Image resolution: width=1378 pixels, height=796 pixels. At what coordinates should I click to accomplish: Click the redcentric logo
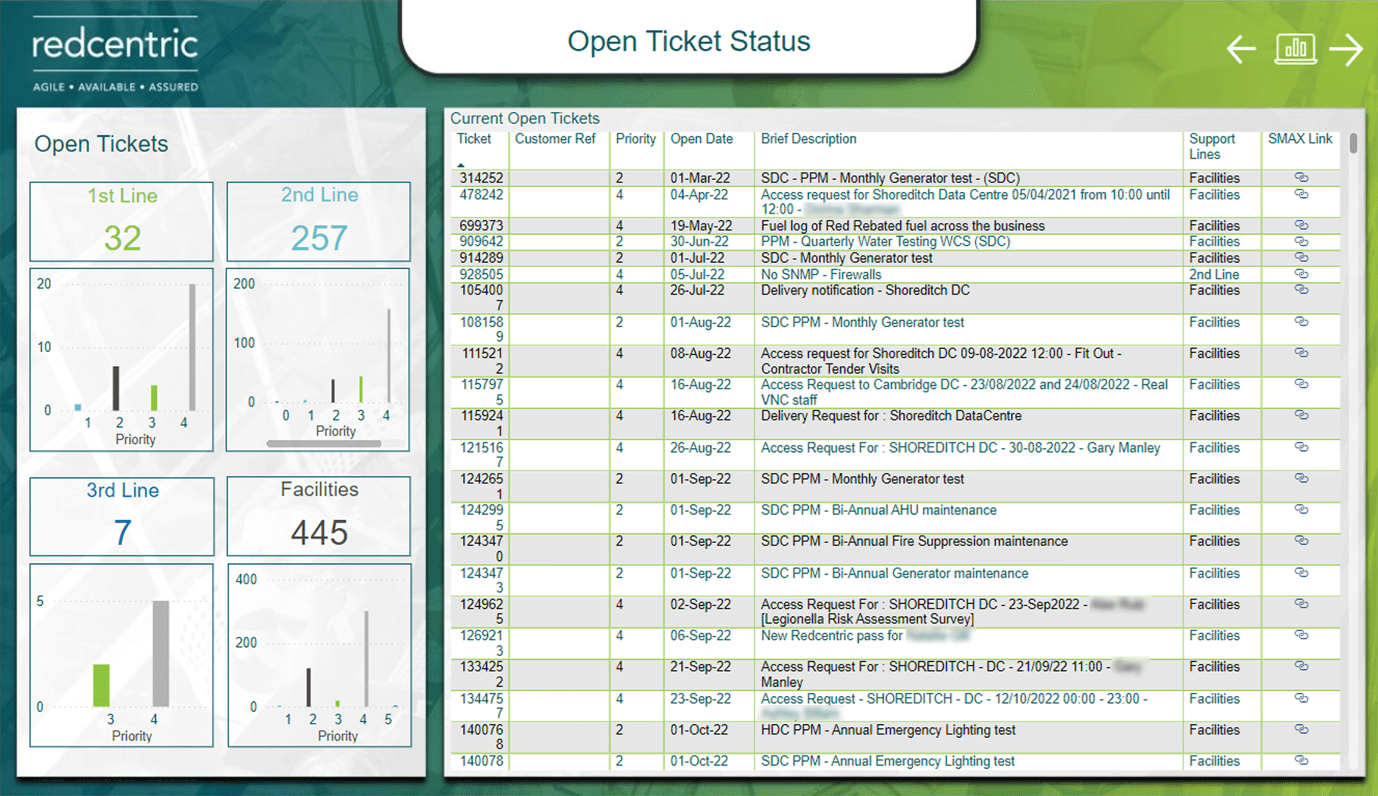point(115,55)
